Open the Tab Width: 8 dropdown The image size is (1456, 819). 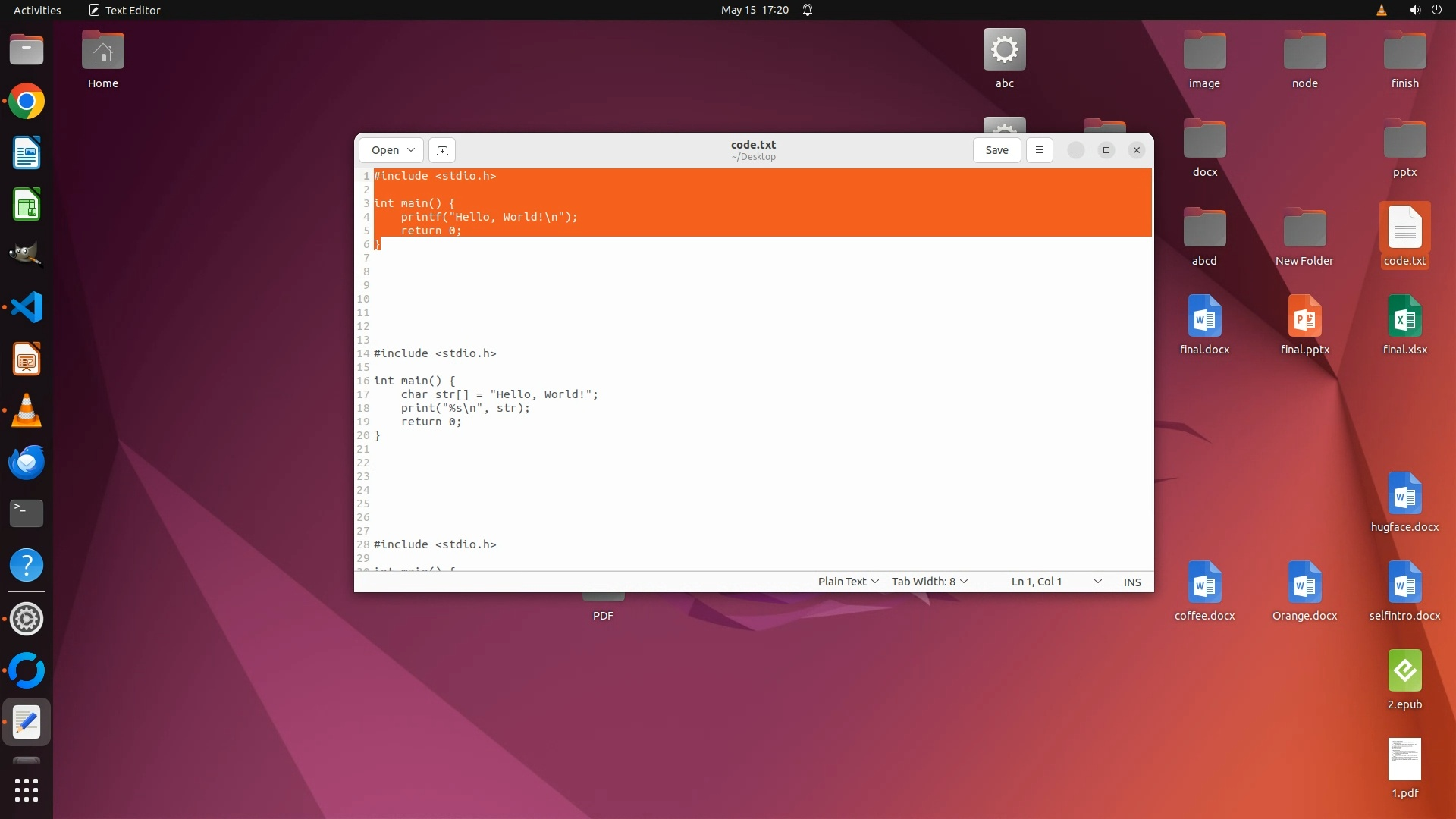929,582
